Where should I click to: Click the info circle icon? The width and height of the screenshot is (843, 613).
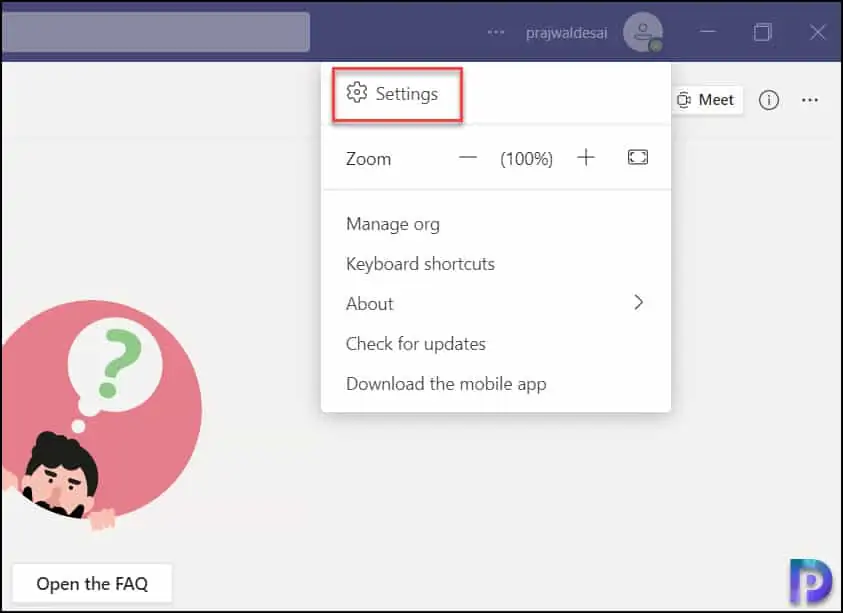point(769,100)
